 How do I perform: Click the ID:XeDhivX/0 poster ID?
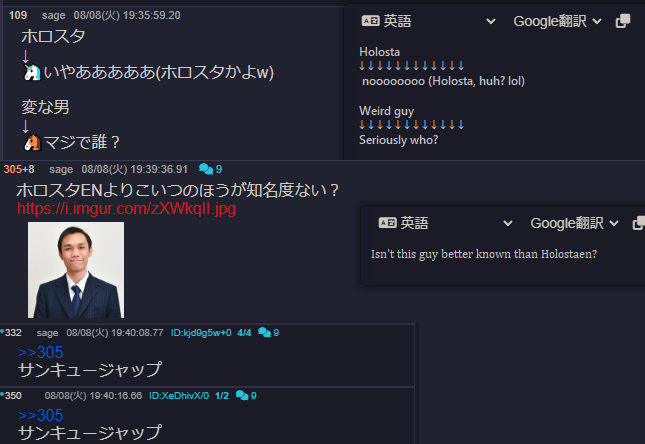tap(179, 395)
